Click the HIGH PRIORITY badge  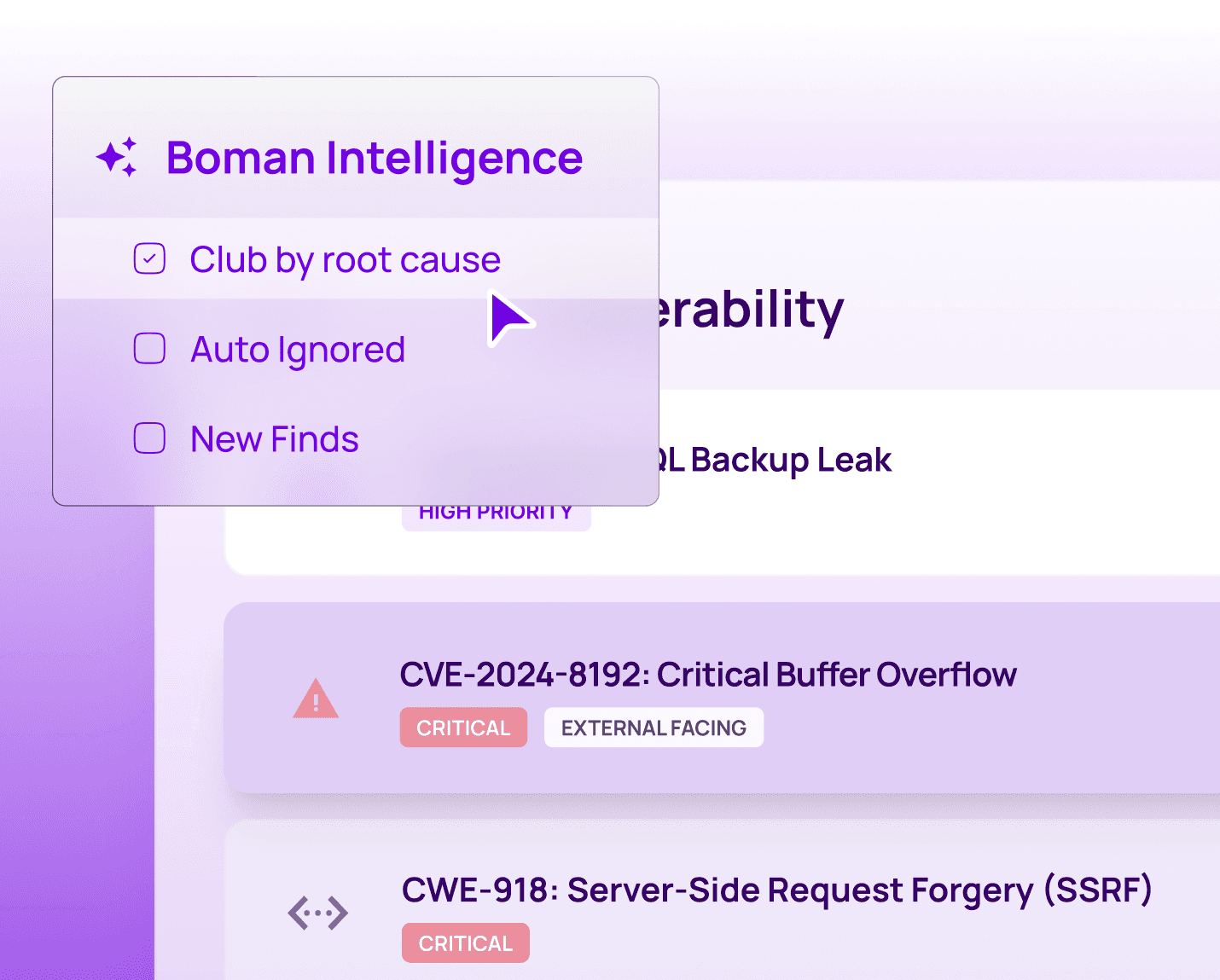[x=496, y=511]
